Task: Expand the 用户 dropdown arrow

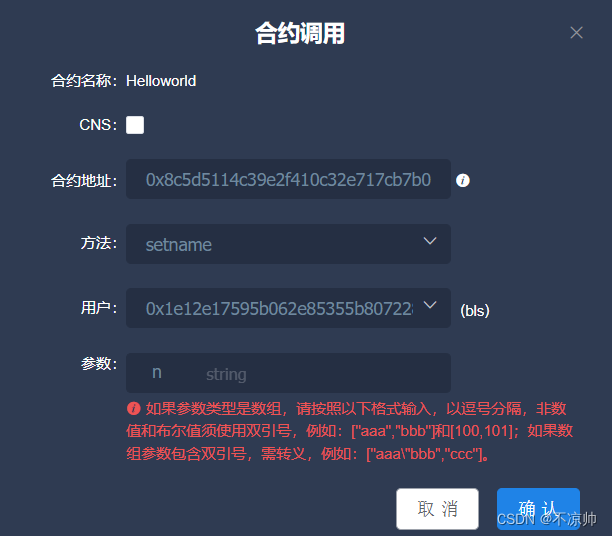Action: 430,305
